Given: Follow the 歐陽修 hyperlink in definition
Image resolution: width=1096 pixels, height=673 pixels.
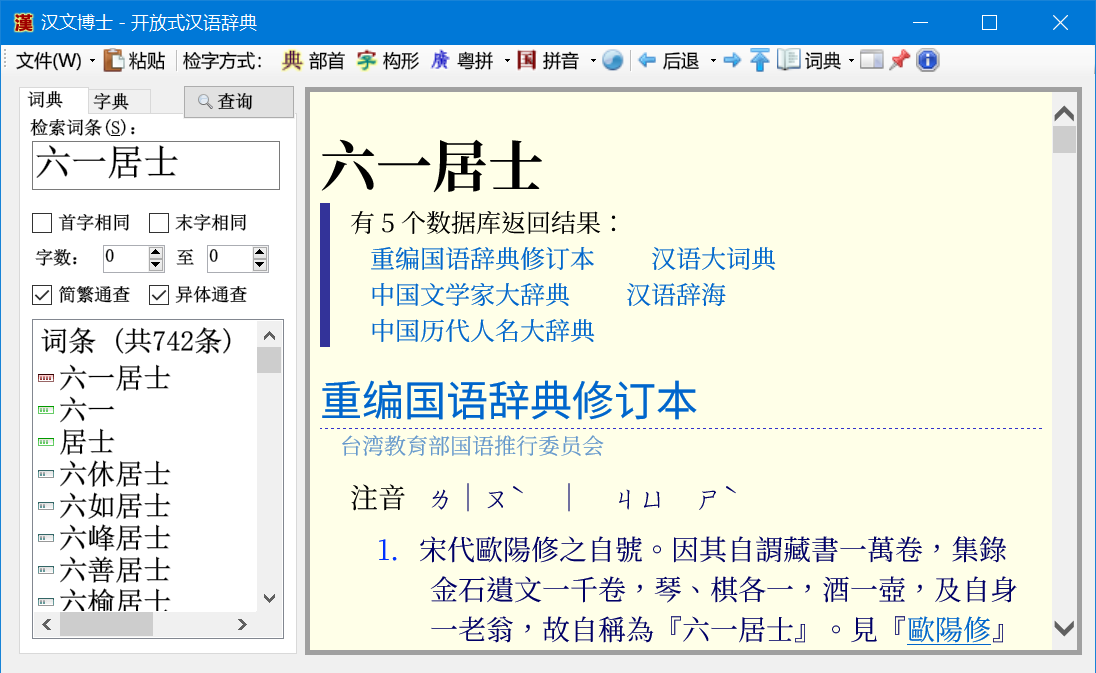Looking at the screenshot, I should [x=949, y=630].
